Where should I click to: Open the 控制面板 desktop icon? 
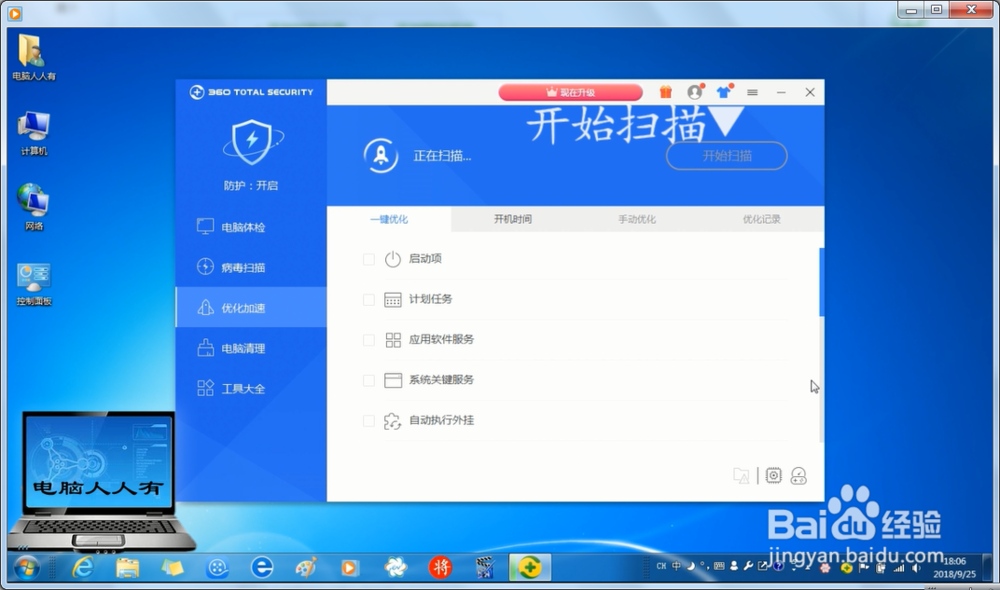34,284
